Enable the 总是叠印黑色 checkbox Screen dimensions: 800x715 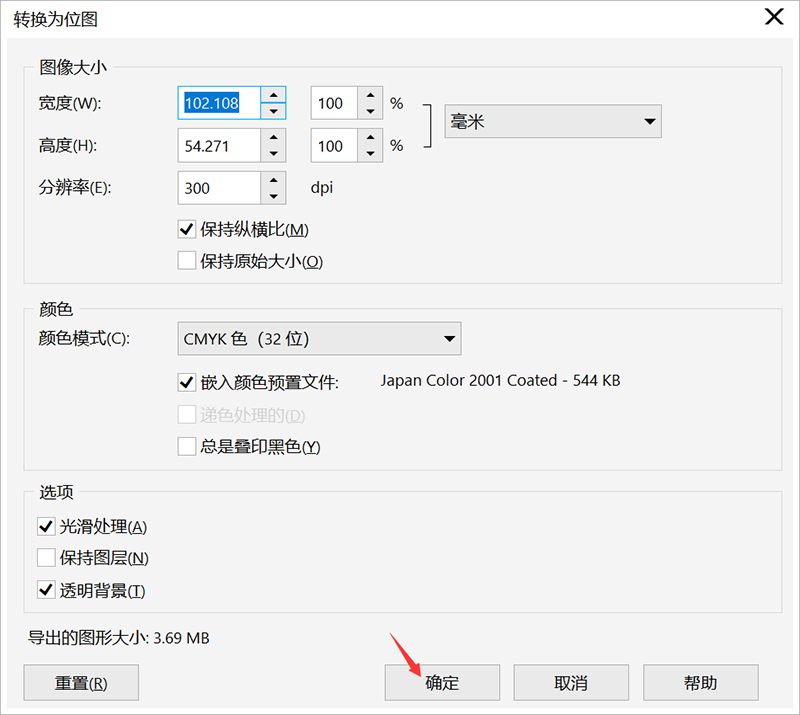pyautogui.click(x=186, y=446)
